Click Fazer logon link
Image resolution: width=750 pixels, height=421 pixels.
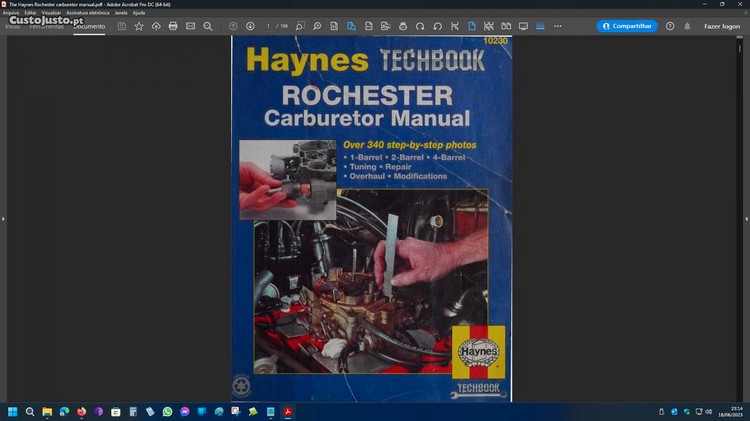(722, 26)
